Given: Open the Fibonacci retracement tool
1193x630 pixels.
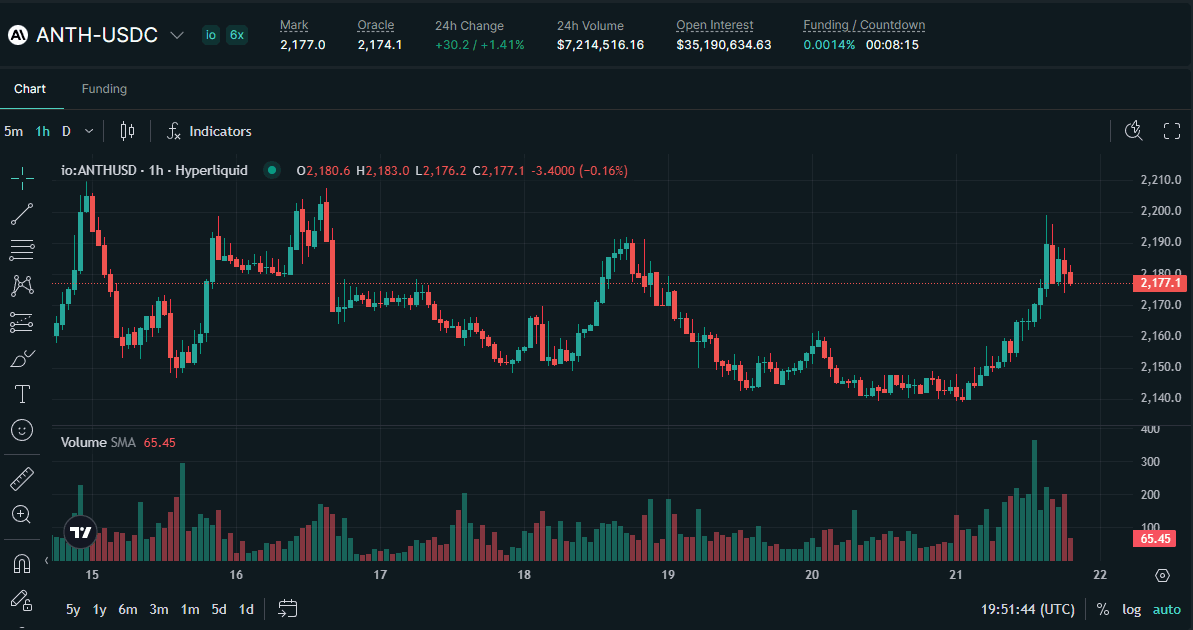Looking at the screenshot, I should [x=22, y=250].
